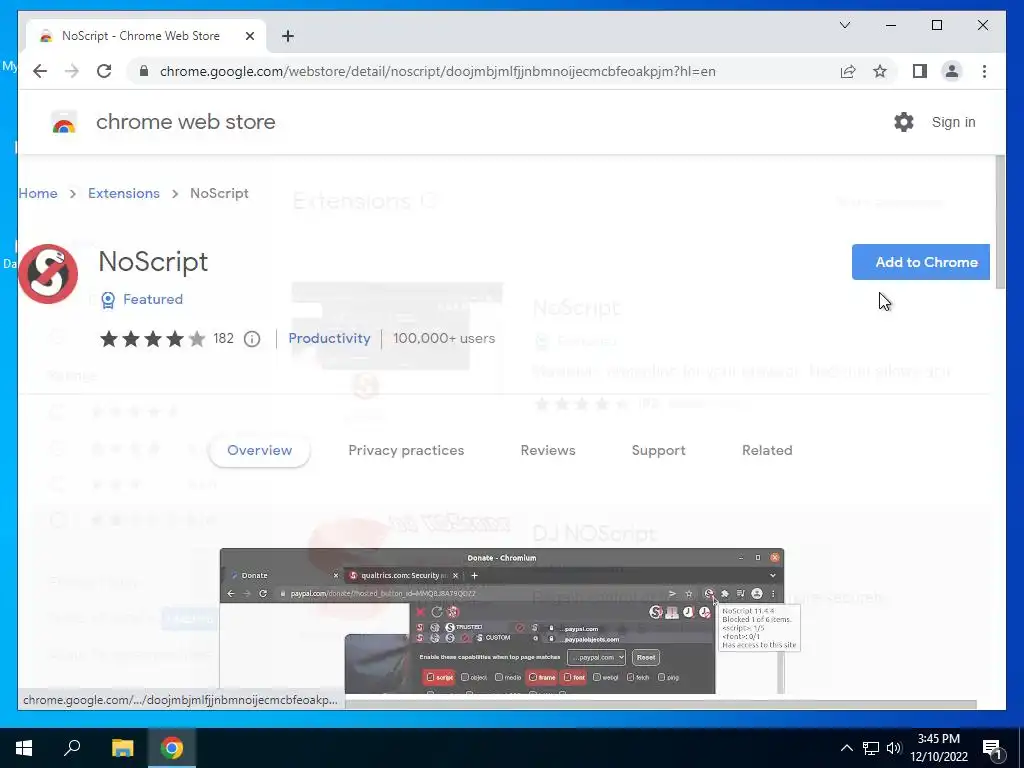Click the Chrome taskbar icon
1024x768 pixels.
point(172,748)
